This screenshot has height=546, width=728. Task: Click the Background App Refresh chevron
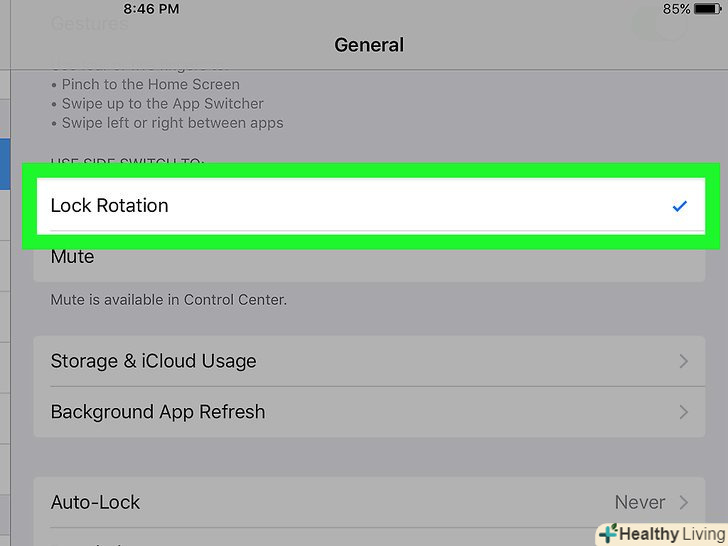click(684, 412)
